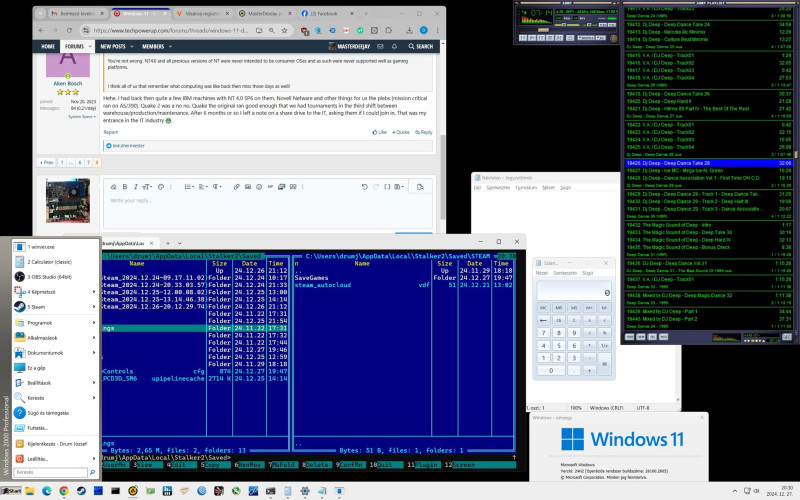Open the Chrome three-dot menu
Viewport: 800px width, 500px height.
(437, 31)
